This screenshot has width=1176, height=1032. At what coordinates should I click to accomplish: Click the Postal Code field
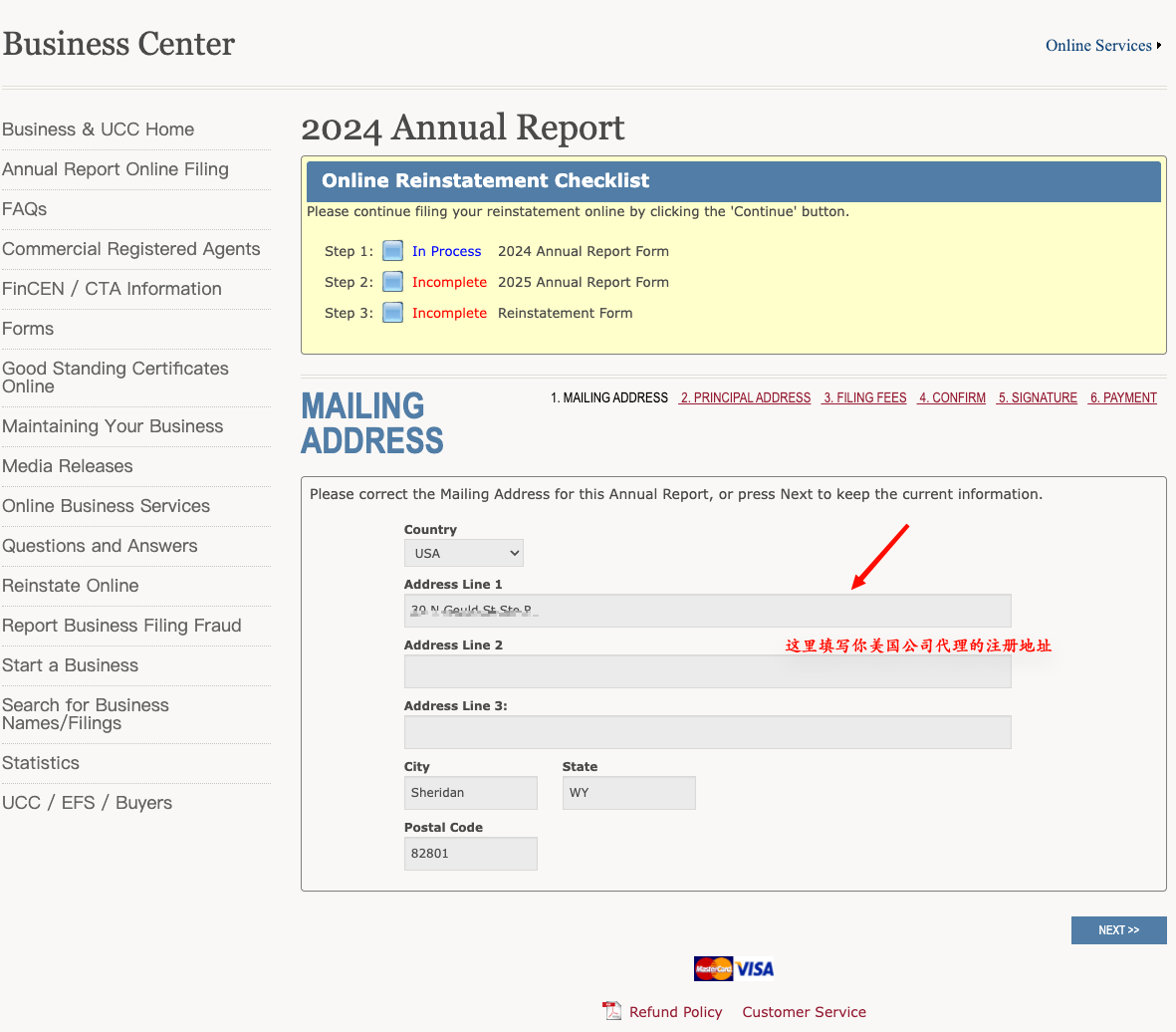coord(470,854)
